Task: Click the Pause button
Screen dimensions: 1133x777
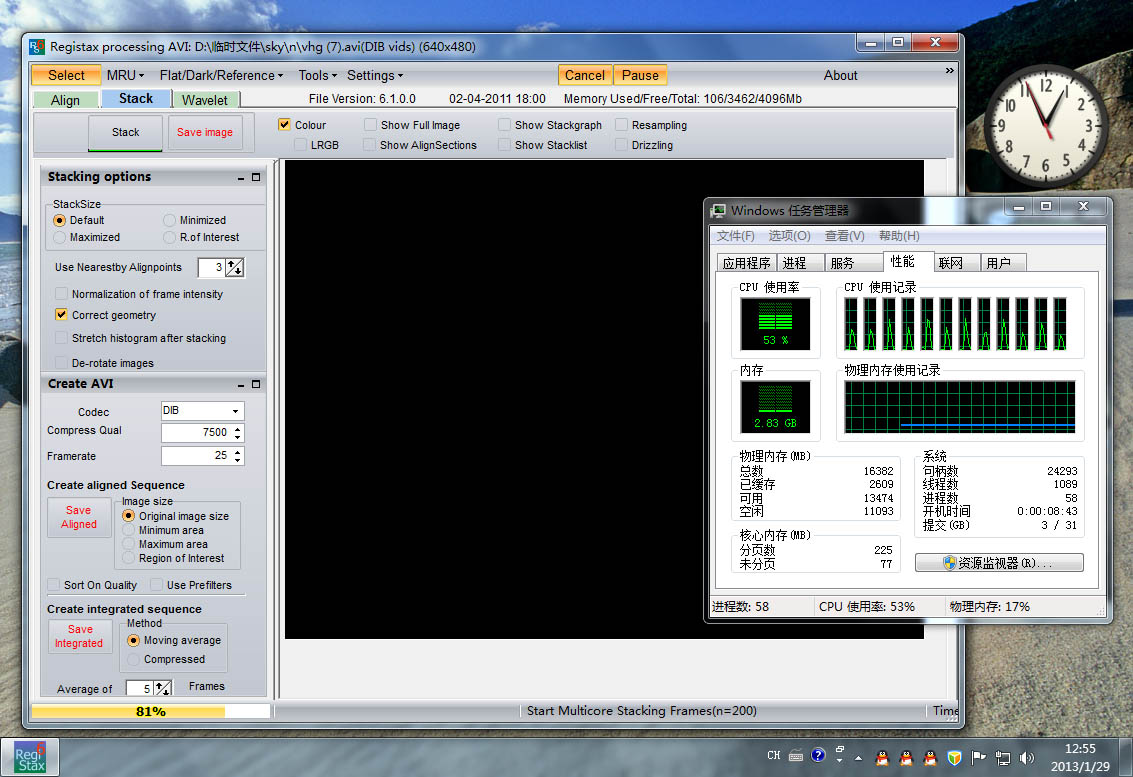Action: [640, 75]
